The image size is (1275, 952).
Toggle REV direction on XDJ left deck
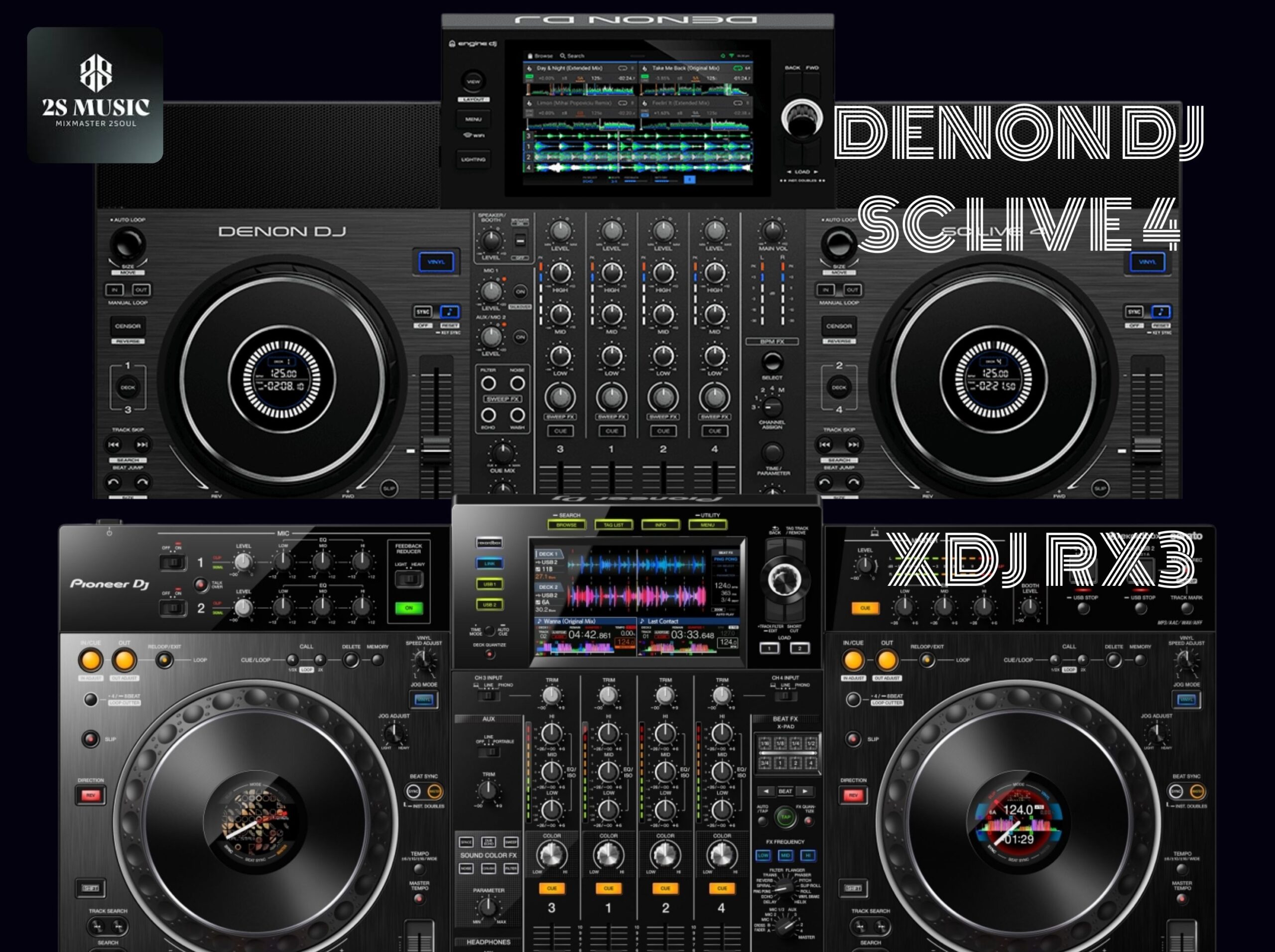pos(91,795)
